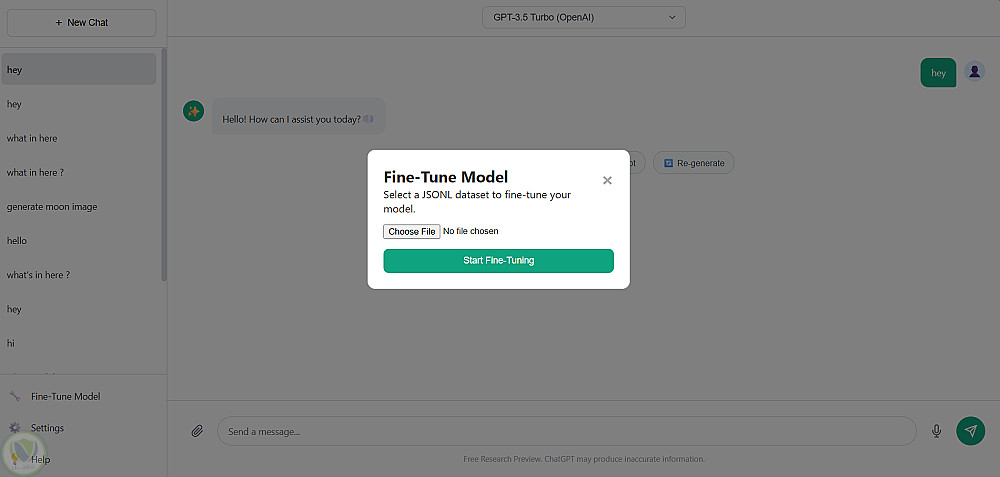
Task: Select the 'generate moon image' chat
Action: [52, 207]
